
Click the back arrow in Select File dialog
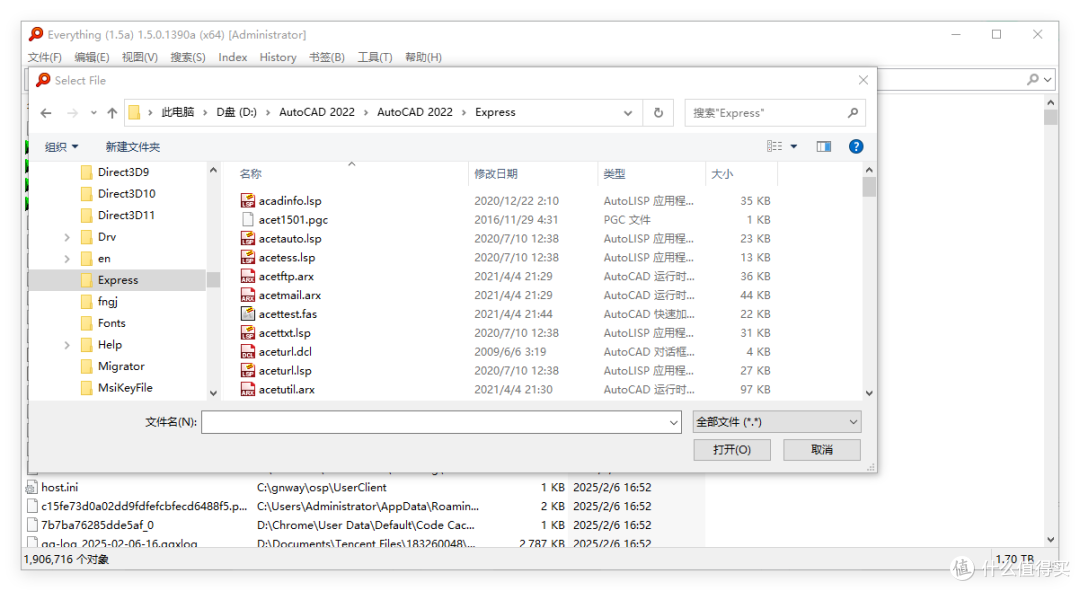coord(46,113)
